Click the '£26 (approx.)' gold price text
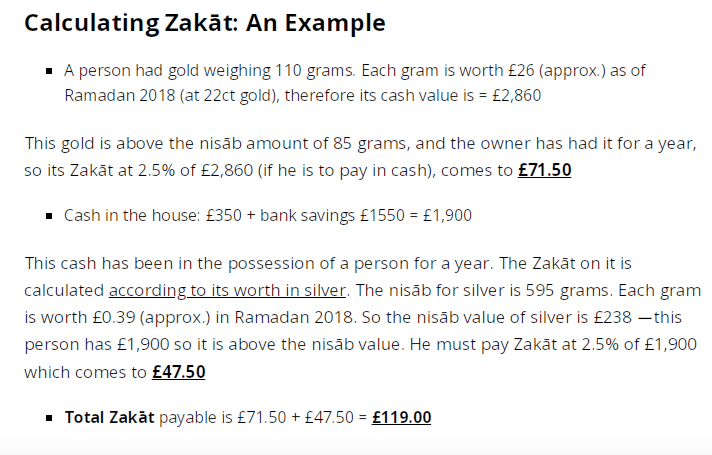This screenshot has width=712, height=455. (x=557, y=71)
